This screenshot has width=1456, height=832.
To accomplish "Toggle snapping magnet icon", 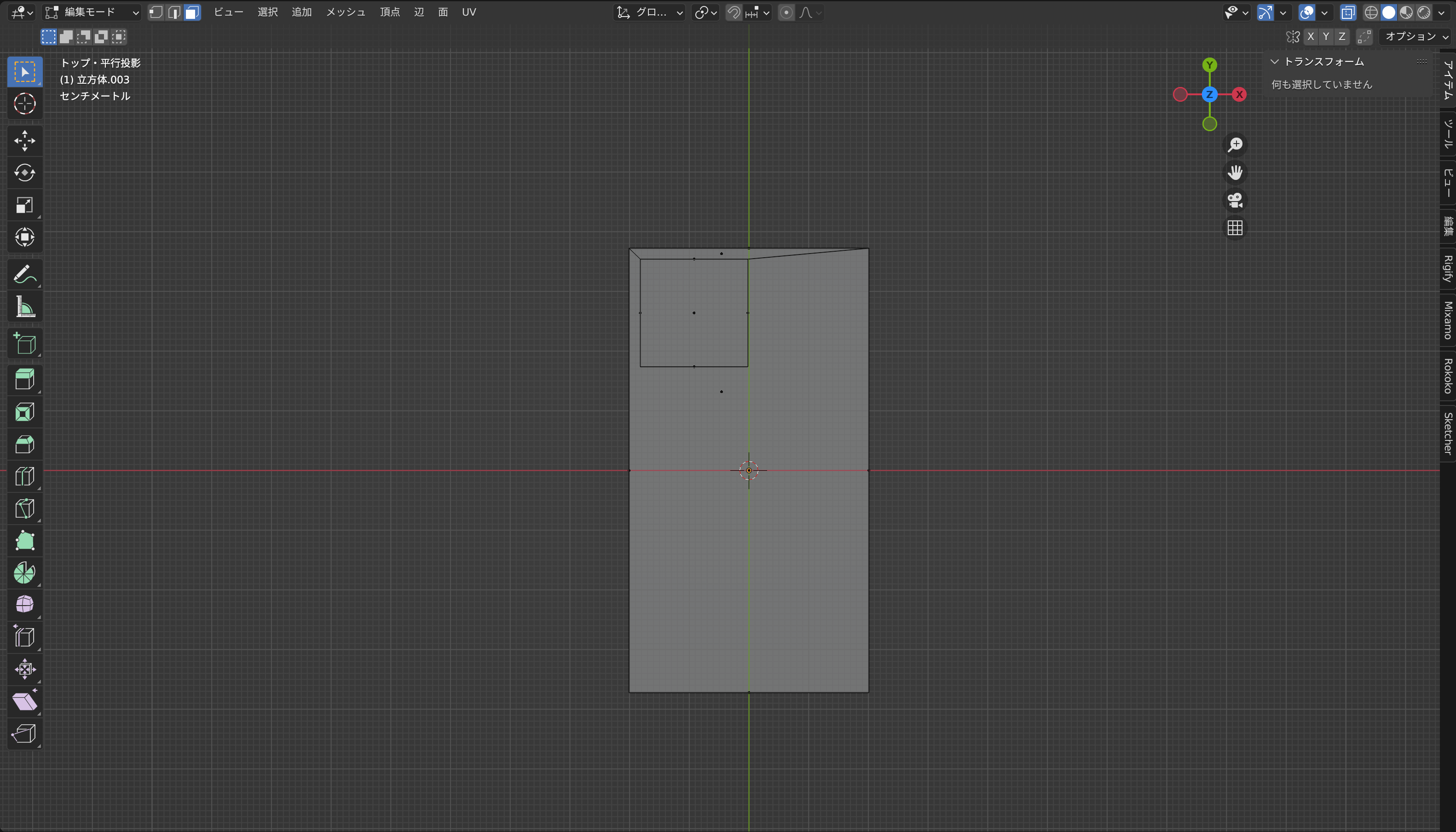I will (734, 12).
